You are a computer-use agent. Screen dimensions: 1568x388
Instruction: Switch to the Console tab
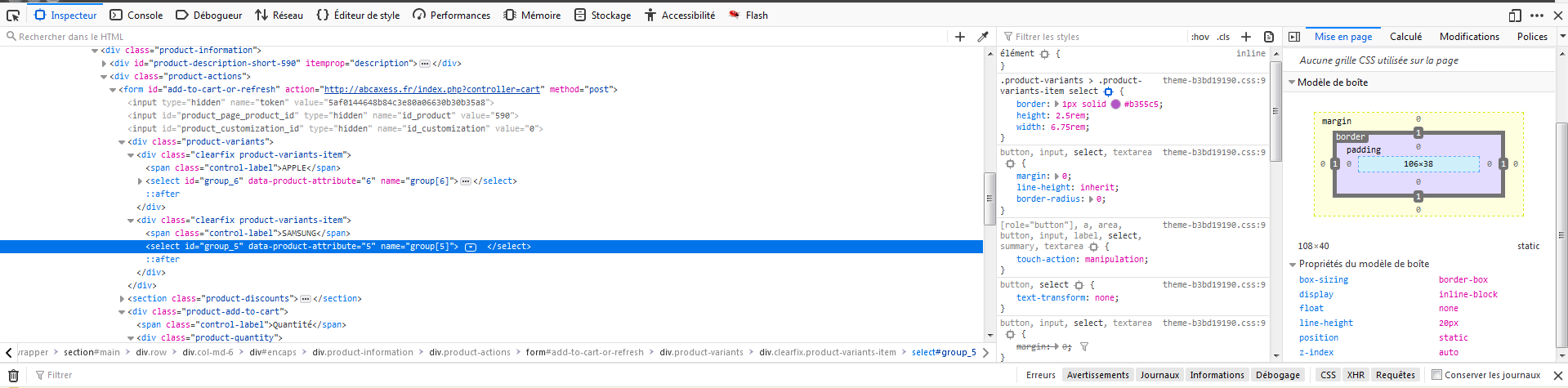pyautogui.click(x=136, y=15)
